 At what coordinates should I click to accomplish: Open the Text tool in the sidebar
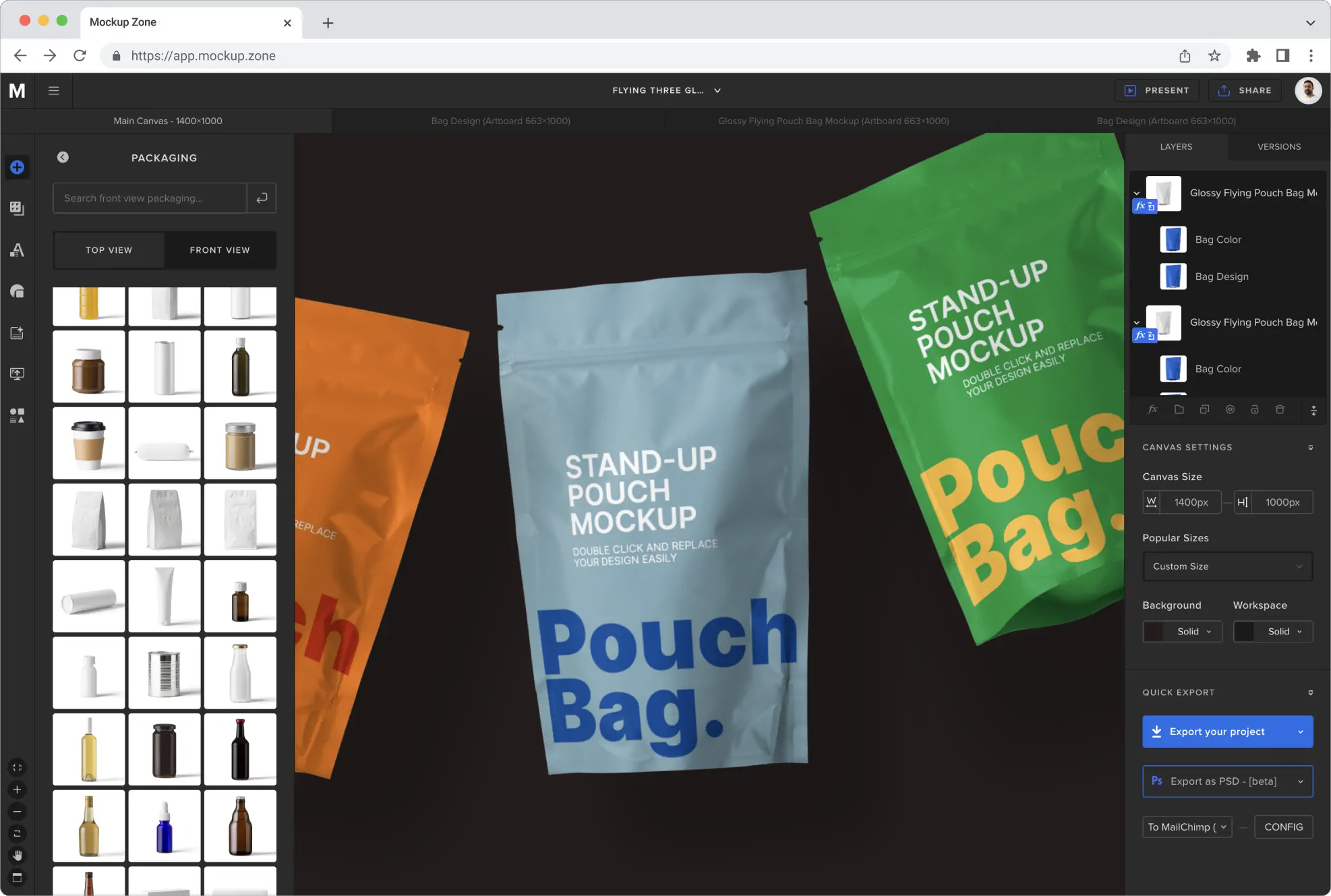16,250
